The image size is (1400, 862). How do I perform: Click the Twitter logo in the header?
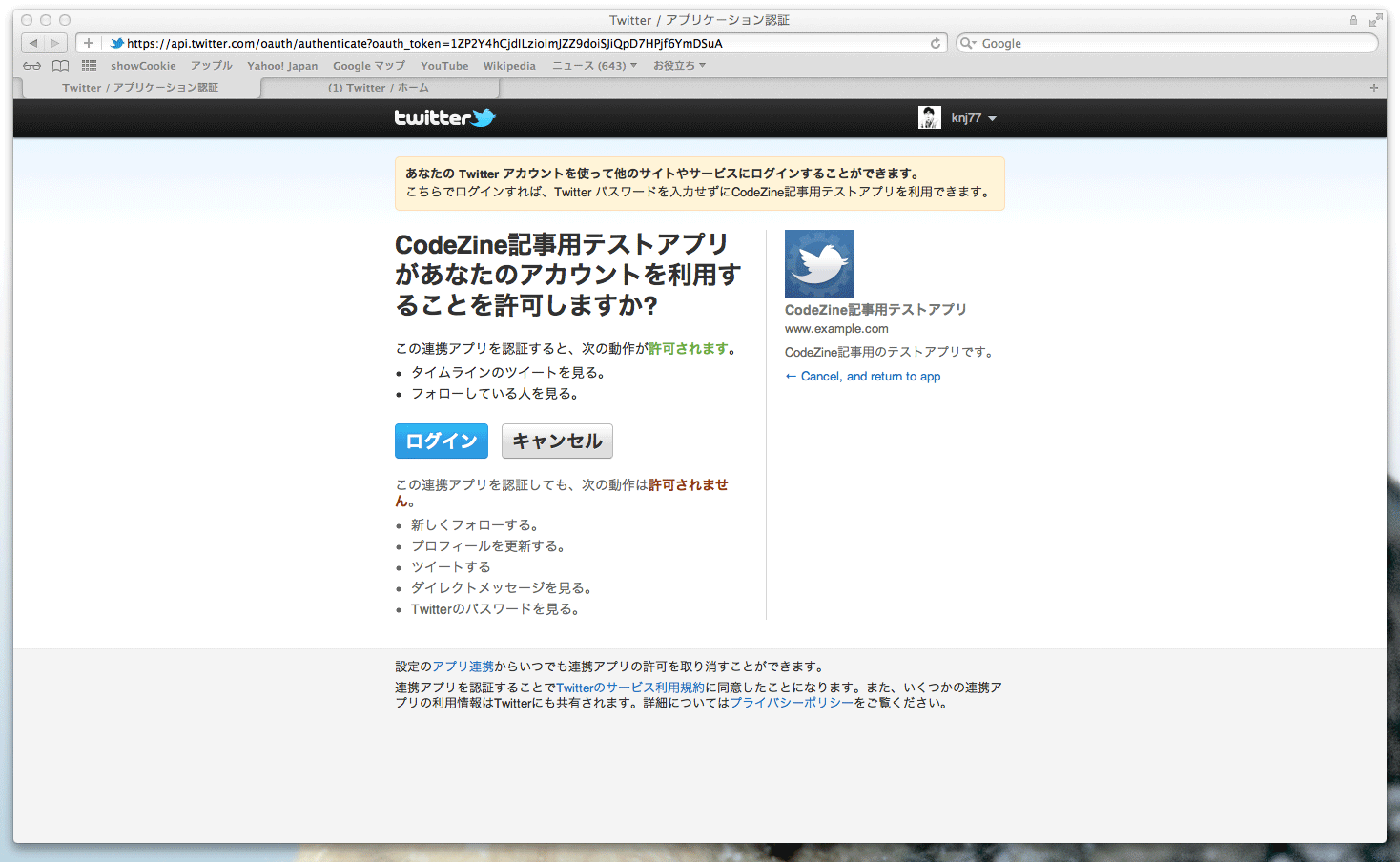[445, 117]
